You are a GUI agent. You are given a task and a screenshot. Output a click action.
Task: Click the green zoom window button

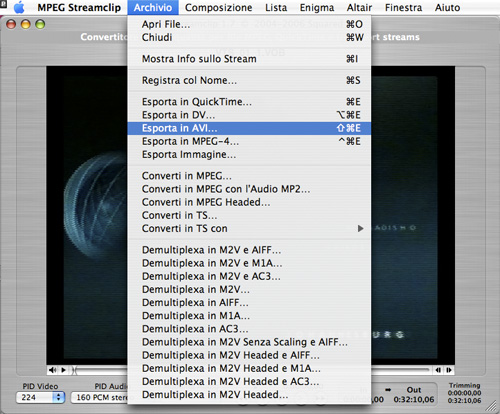40,24
